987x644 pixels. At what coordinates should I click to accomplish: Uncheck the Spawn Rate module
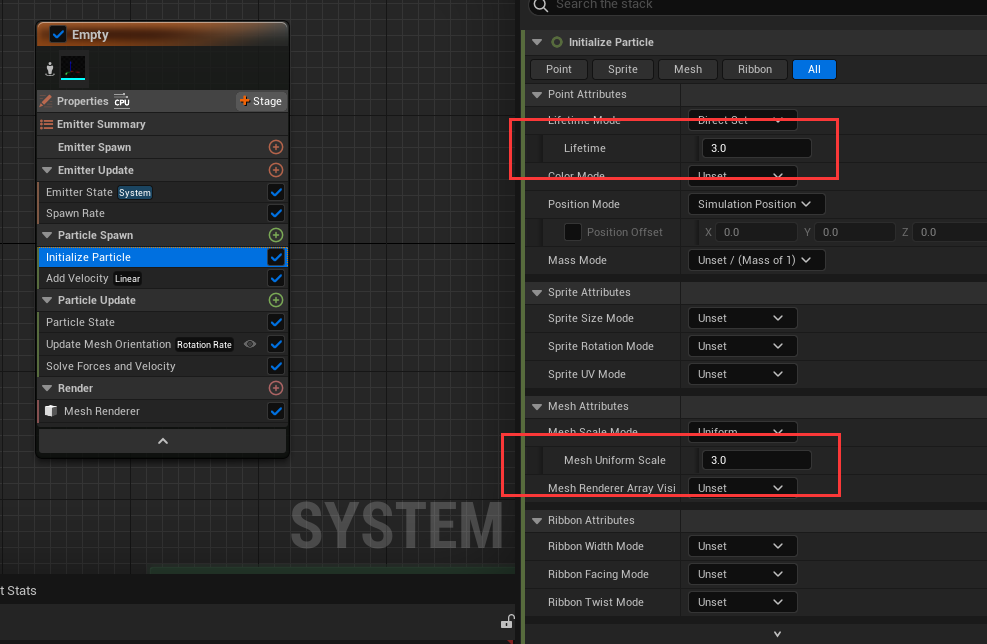click(x=276, y=213)
